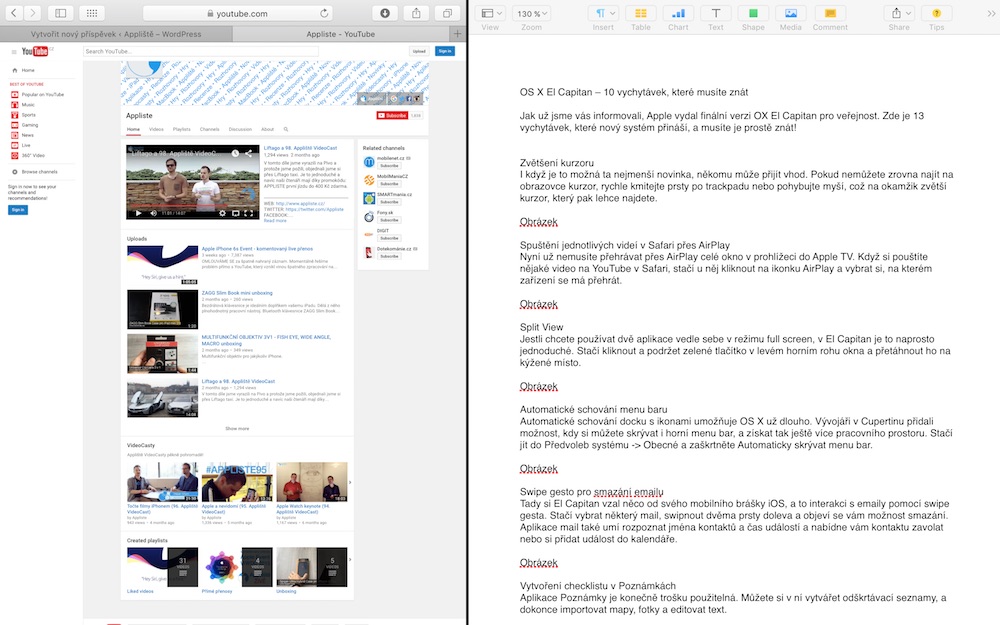1000x625 pixels.
Task: Expand the View dropdown in Pages
Action: (490, 14)
